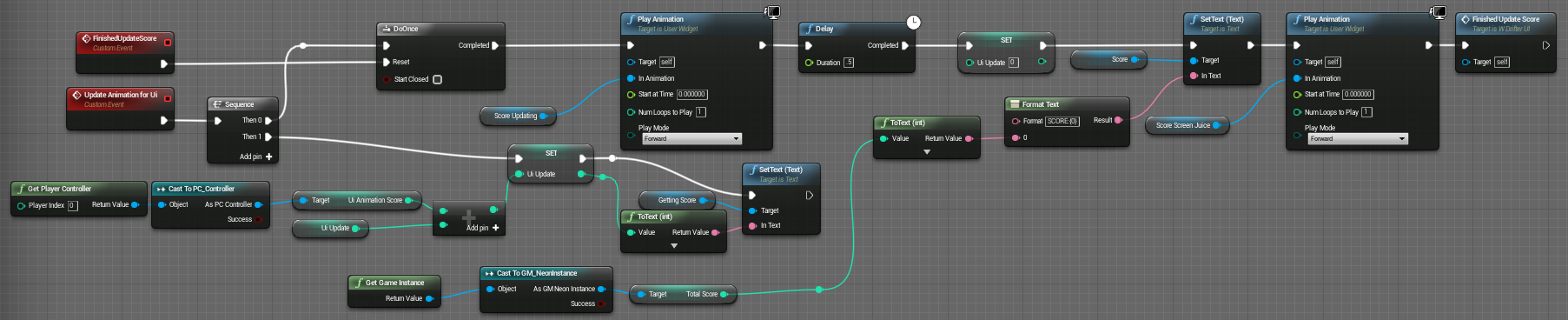The image size is (1568, 320).
Task: Click Get Player Controller Return Value pin
Action: tap(135, 205)
